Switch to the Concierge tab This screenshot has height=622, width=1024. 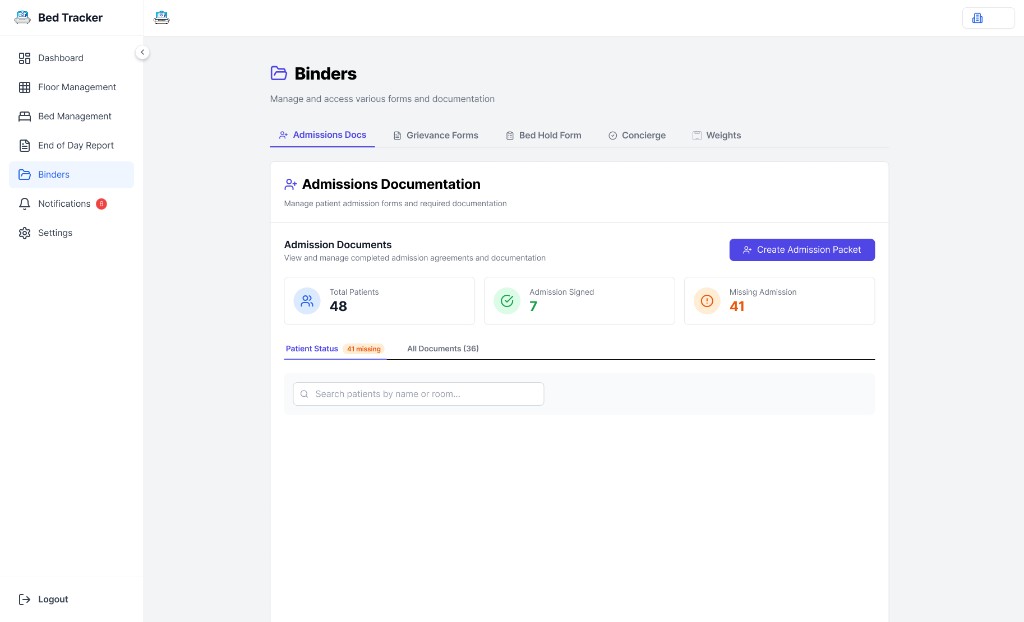637,135
